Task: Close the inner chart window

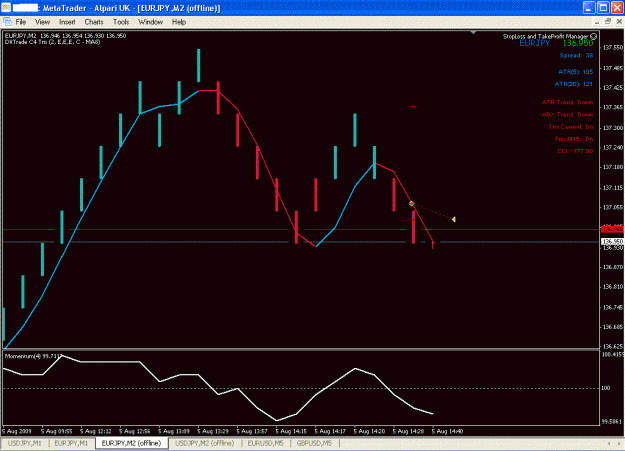Action: 619,22
